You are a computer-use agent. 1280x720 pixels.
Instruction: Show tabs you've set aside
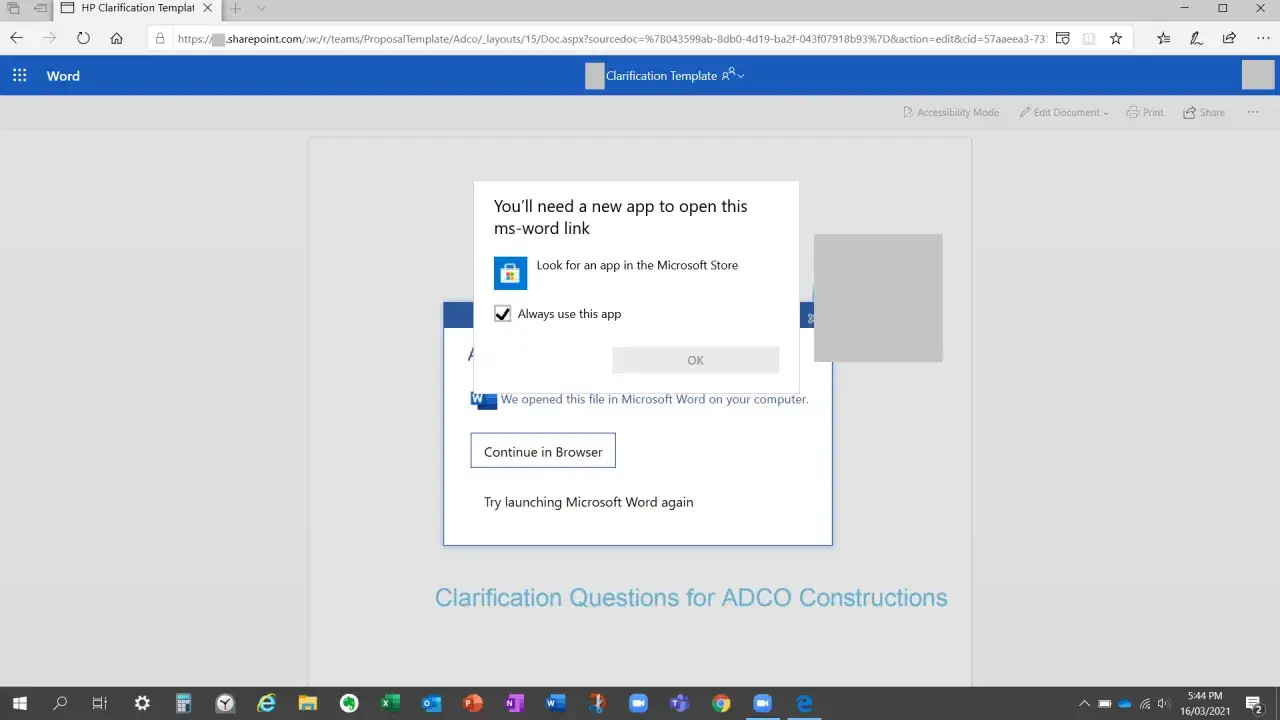pyautogui.click(x=14, y=8)
